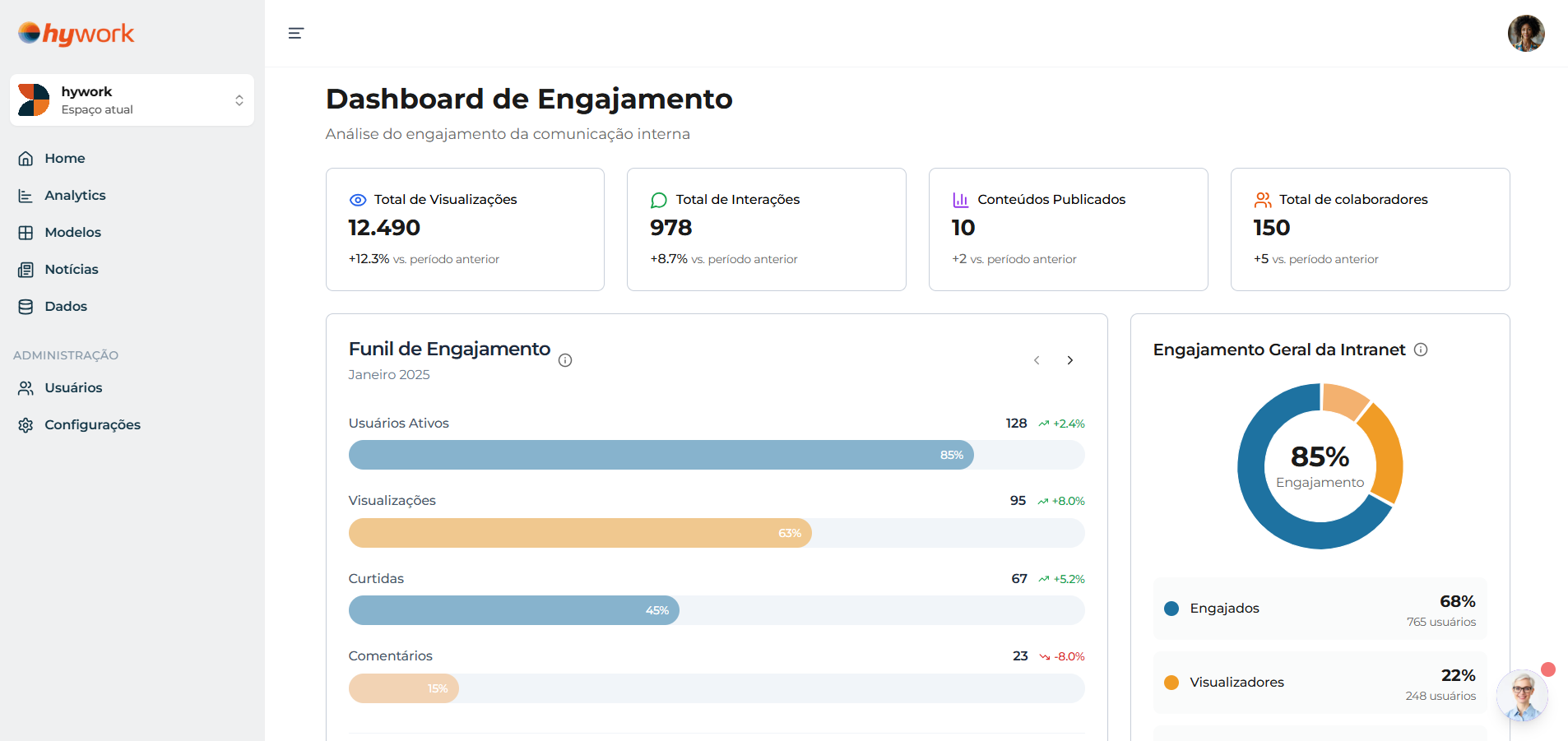Advance to next month in funnel
Screen dimensions: 1568x741
click(1069, 360)
